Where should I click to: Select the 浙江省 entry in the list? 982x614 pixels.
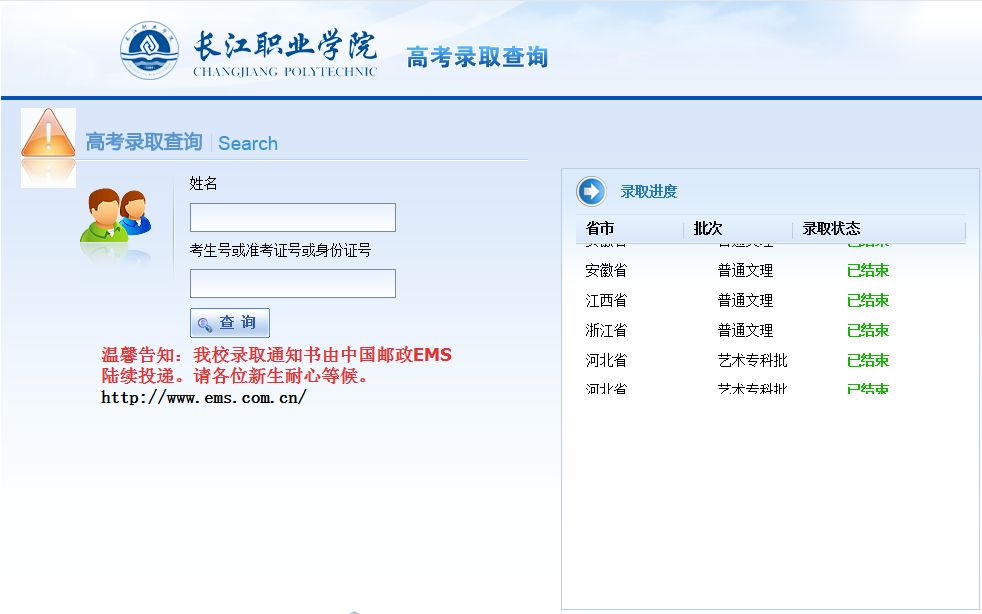pos(606,331)
